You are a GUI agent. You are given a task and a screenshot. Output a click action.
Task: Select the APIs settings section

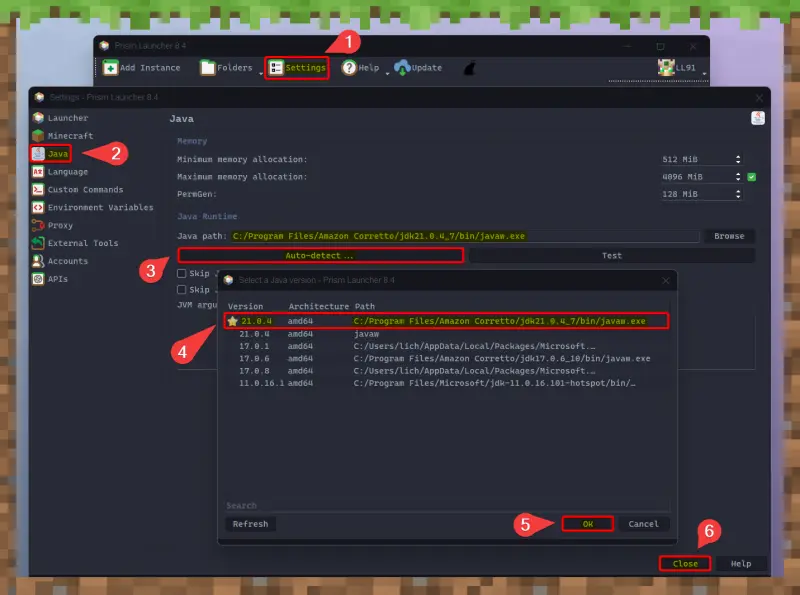pos(38,279)
